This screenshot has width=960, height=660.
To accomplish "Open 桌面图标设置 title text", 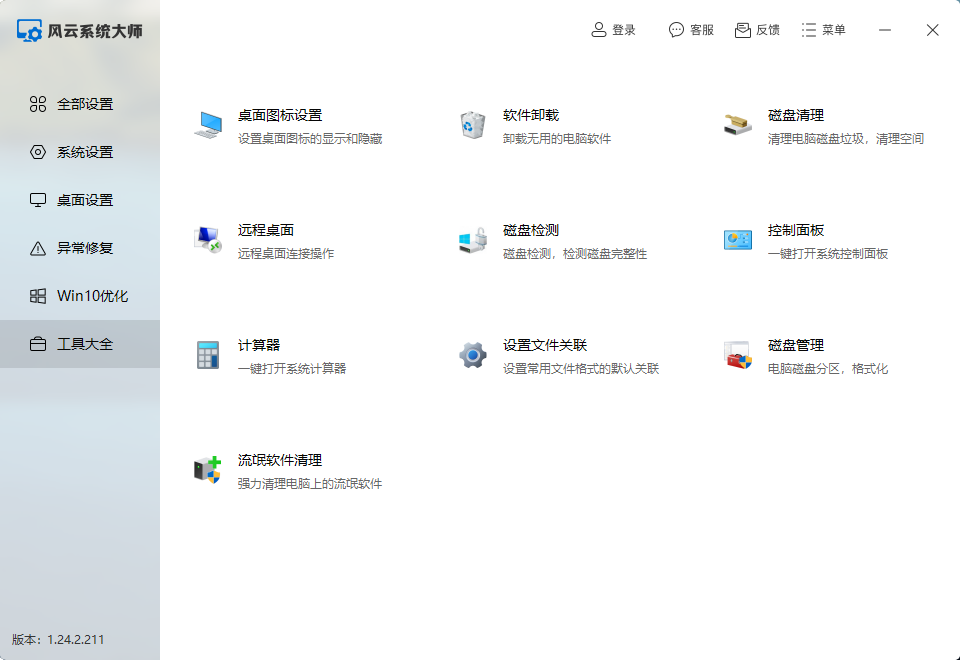I will (280, 115).
